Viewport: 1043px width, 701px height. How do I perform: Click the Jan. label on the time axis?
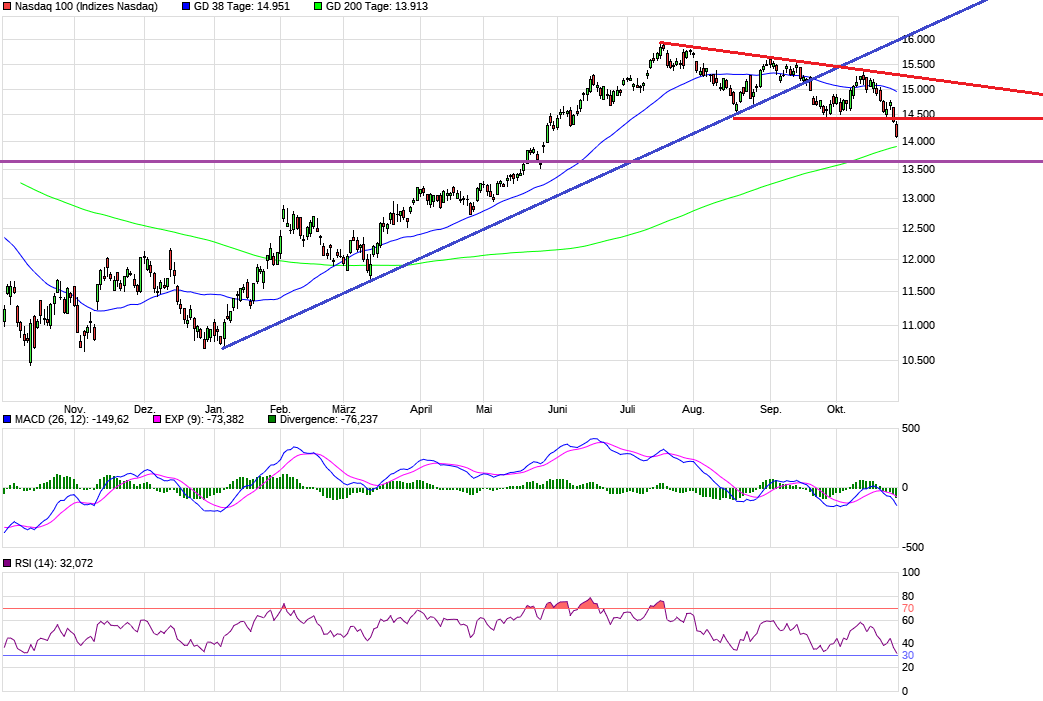pos(216,409)
